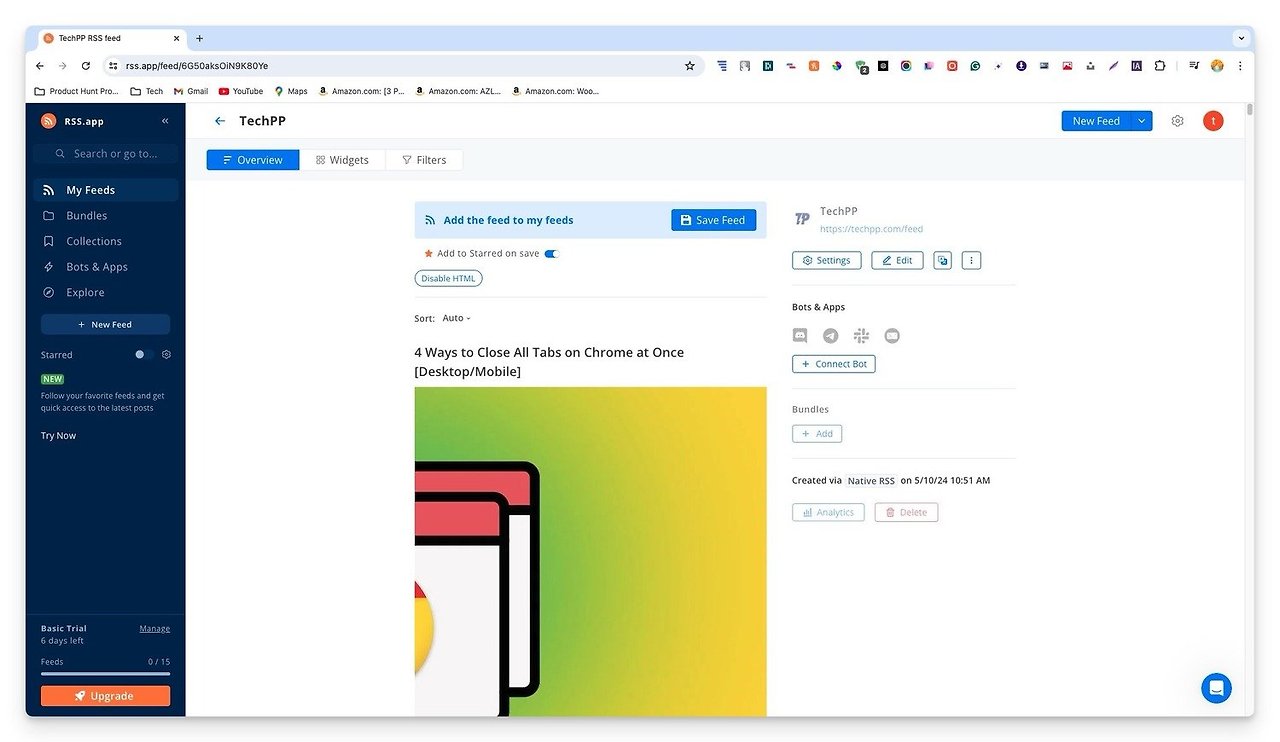The width and height of the screenshot is (1280, 742).
Task: Click the sidebar + New Feed button
Action: (105, 325)
